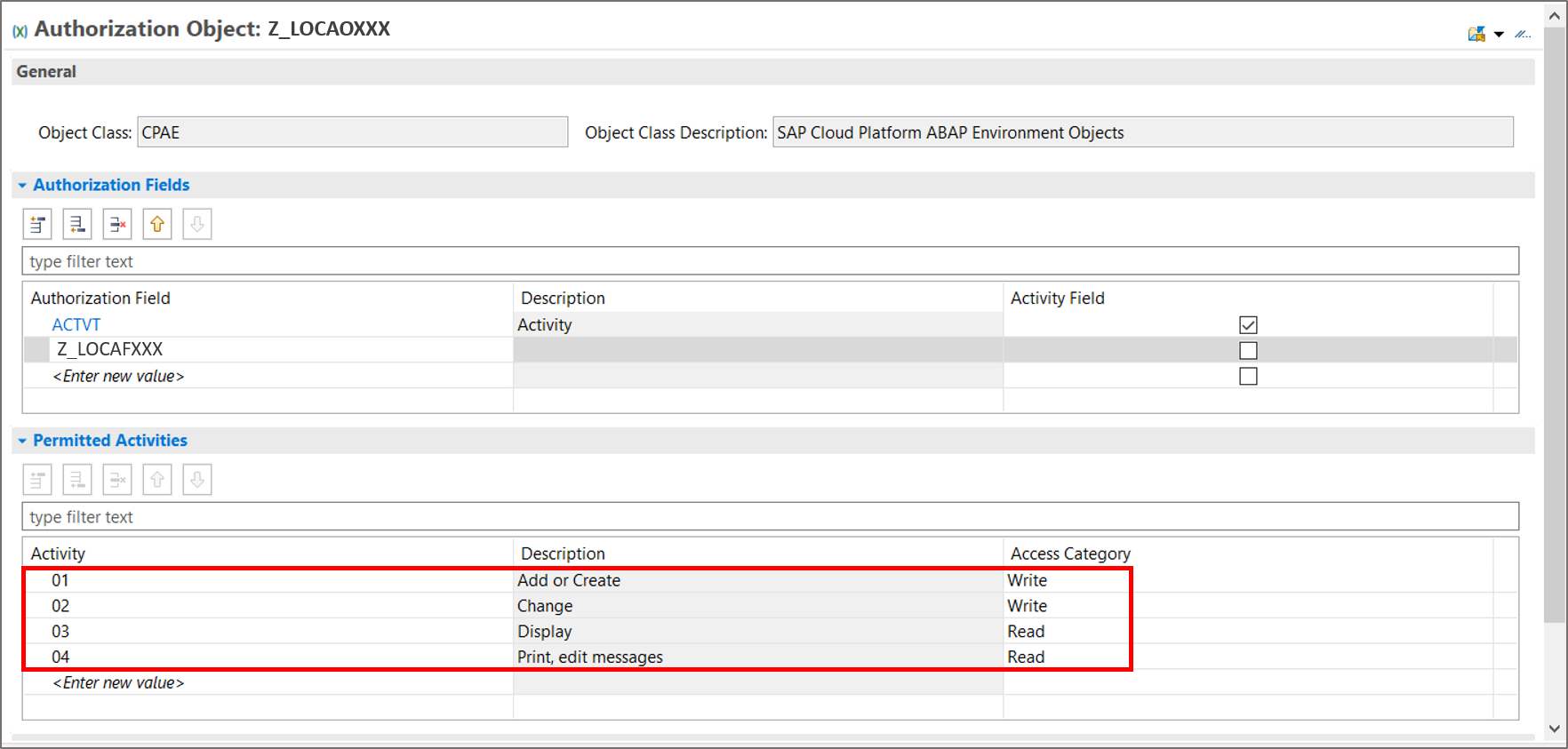This screenshot has width=1568, height=749.
Task: Click insert-row-below icon in Permitted Activities toolbar
Action: click(77, 480)
